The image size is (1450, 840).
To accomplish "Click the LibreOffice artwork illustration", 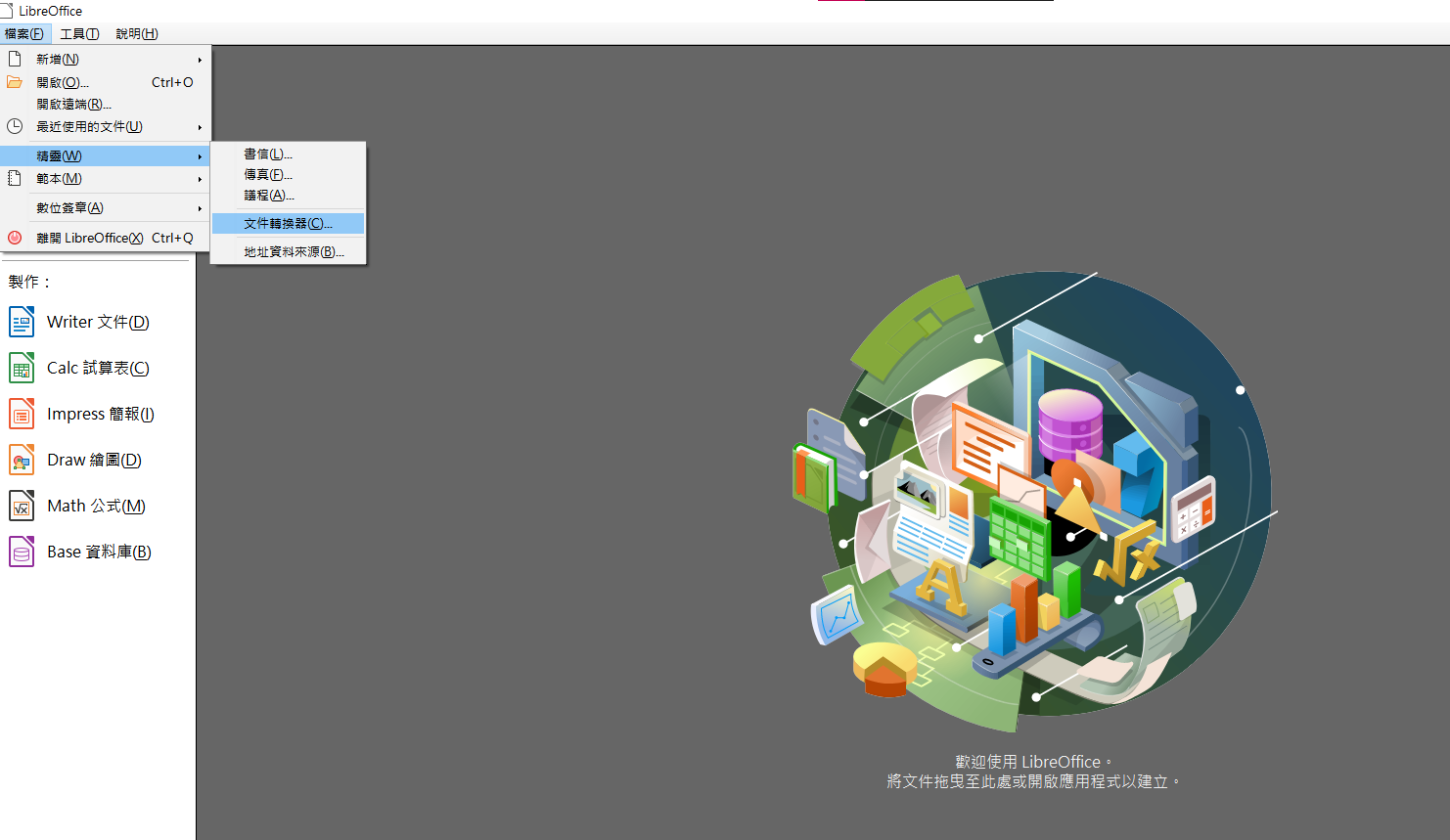I will (x=1033, y=501).
